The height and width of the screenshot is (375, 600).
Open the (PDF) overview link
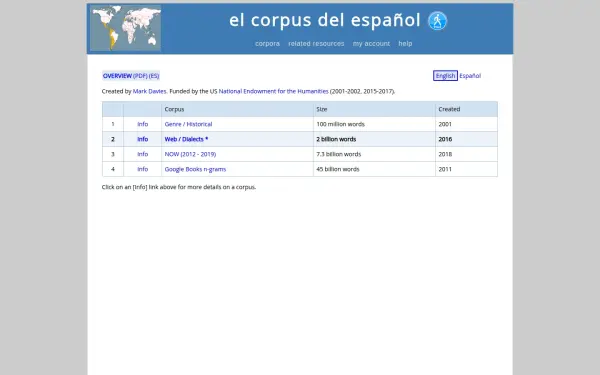click(140, 76)
